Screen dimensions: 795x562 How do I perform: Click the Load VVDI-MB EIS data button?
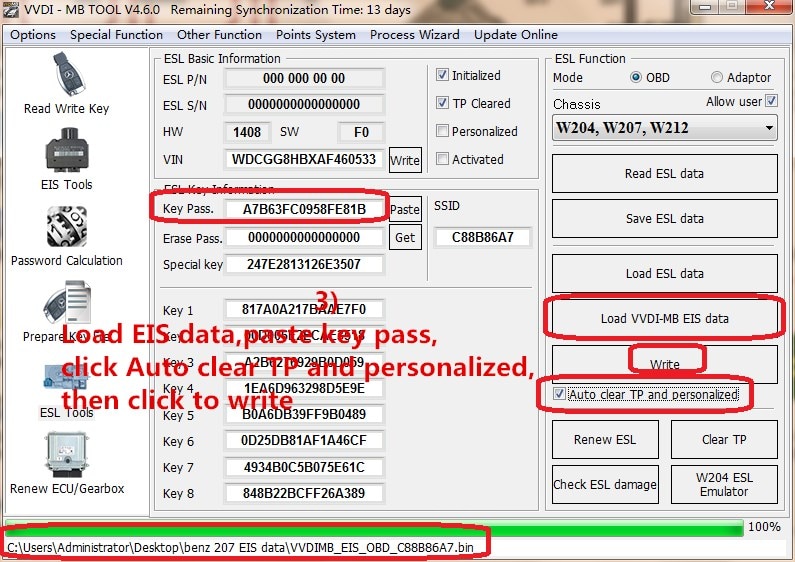pos(664,319)
